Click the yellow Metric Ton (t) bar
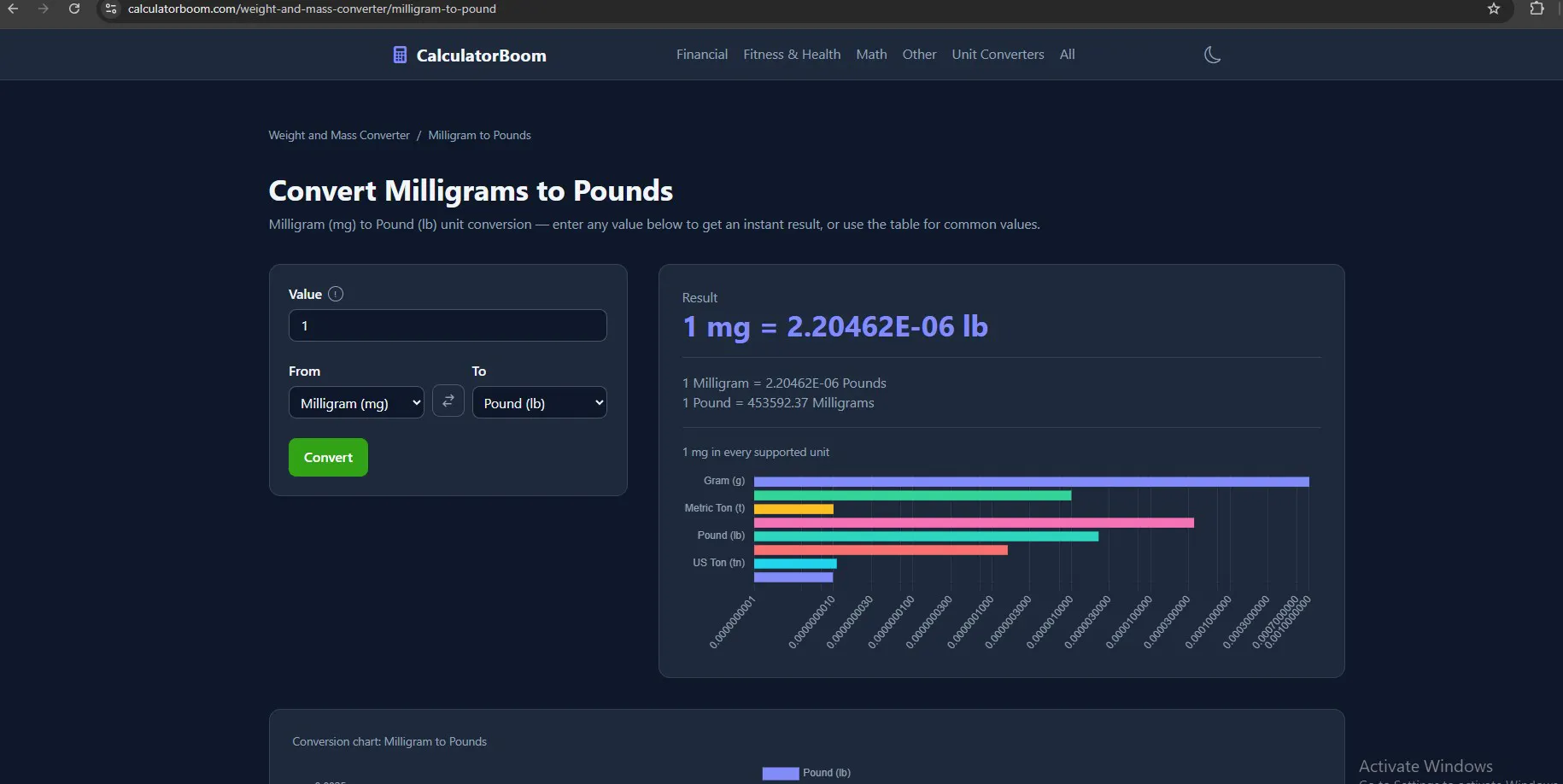Image resolution: width=1563 pixels, height=784 pixels. (793, 509)
